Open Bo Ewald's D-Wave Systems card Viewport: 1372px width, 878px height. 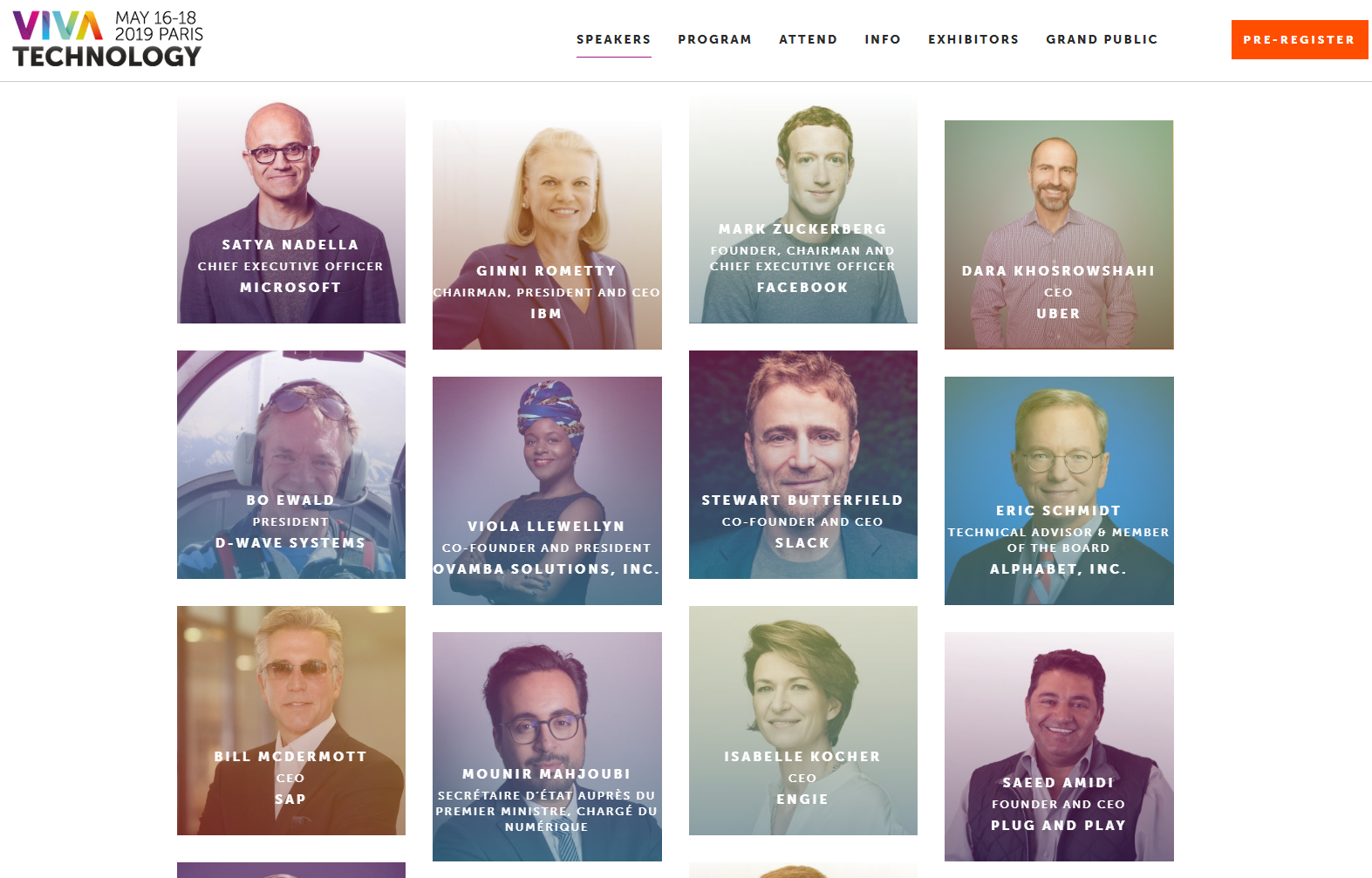(x=291, y=465)
